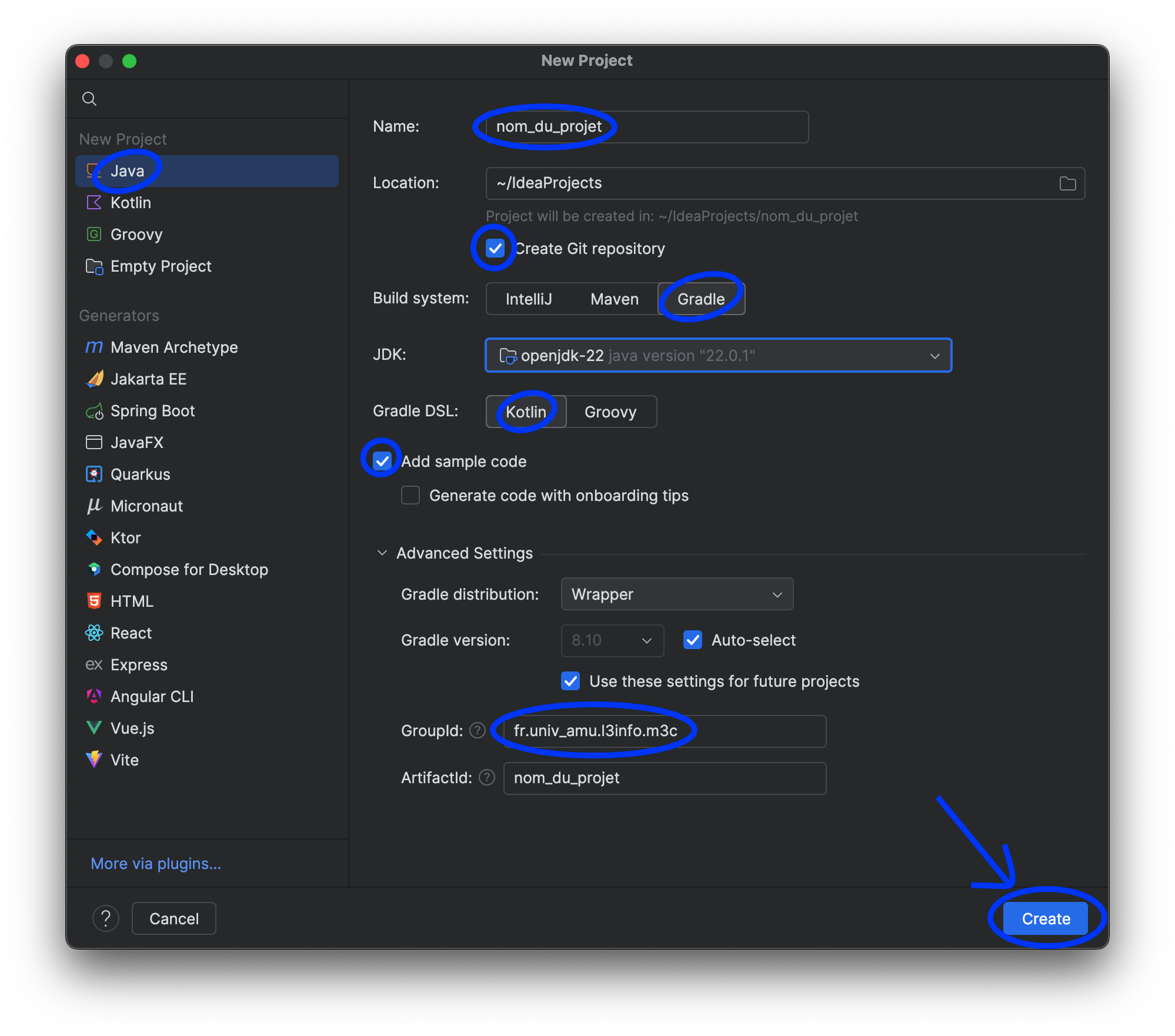Click the JDK folder icon in dropdown
Screen dimensions: 1175x1036
point(508,356)
